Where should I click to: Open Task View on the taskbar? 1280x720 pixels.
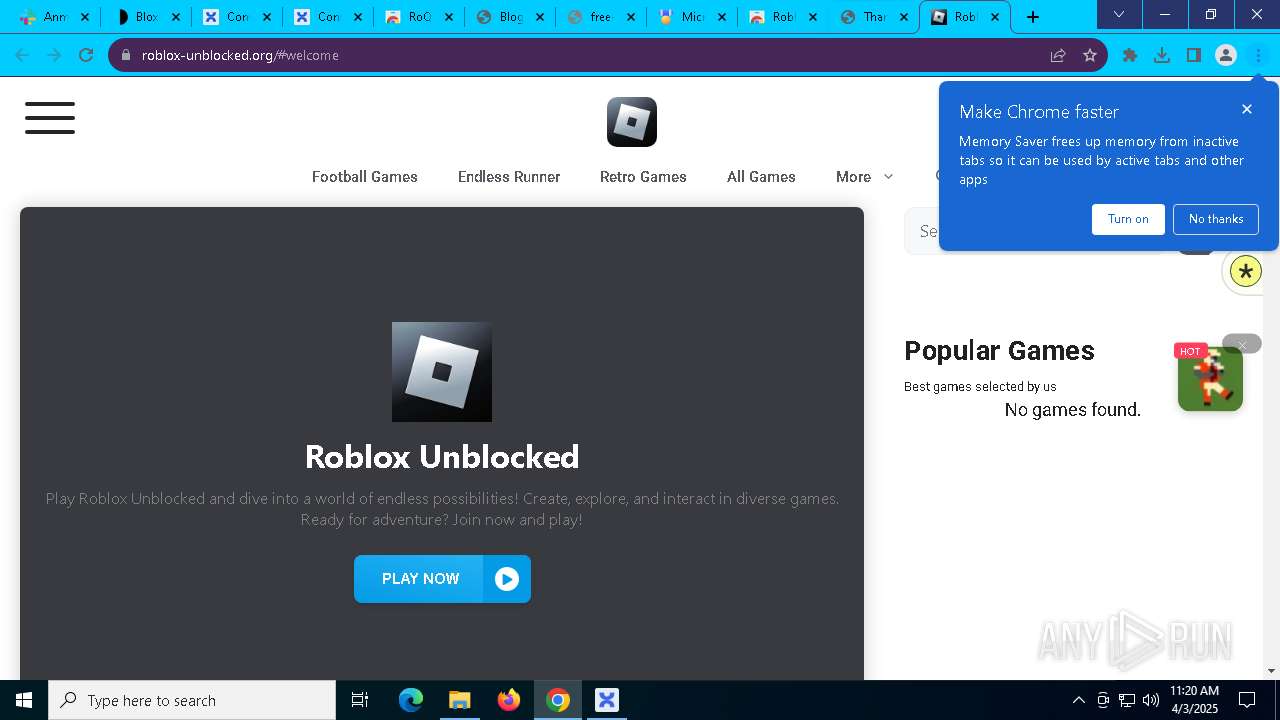[360, 700]
